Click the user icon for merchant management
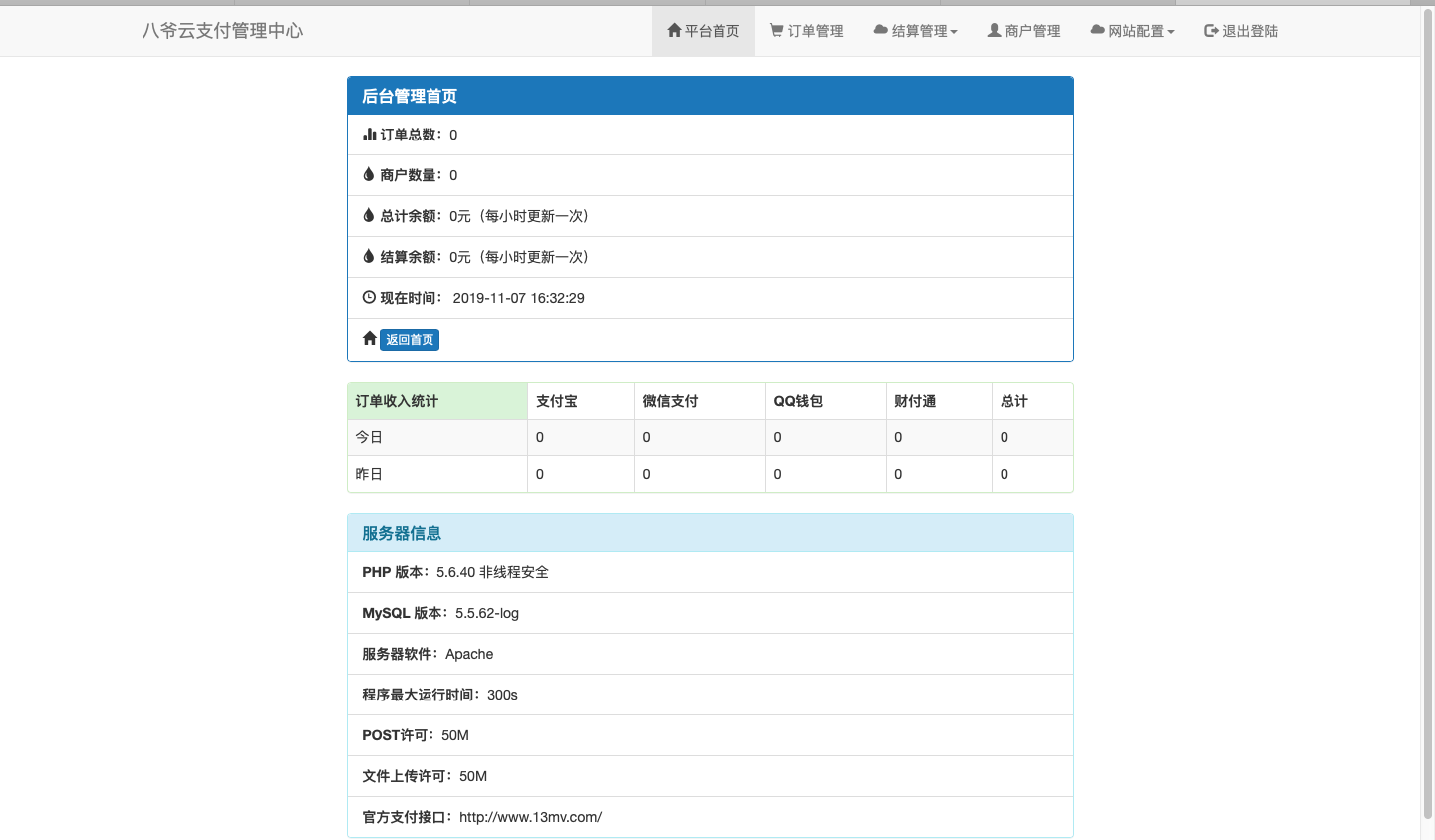Screen dimensions: 1435x840 [994, 31]
